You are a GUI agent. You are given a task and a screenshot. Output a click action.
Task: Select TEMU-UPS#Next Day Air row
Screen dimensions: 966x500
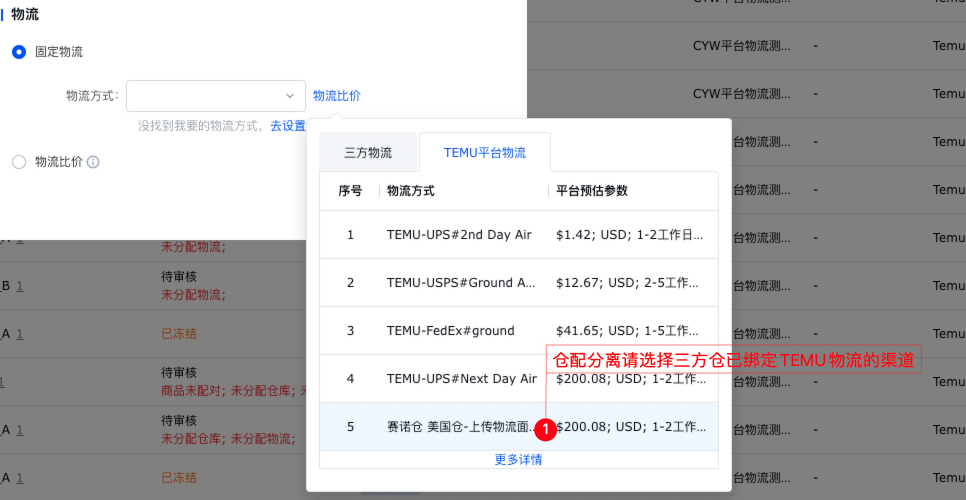click(x=519, y=379)
